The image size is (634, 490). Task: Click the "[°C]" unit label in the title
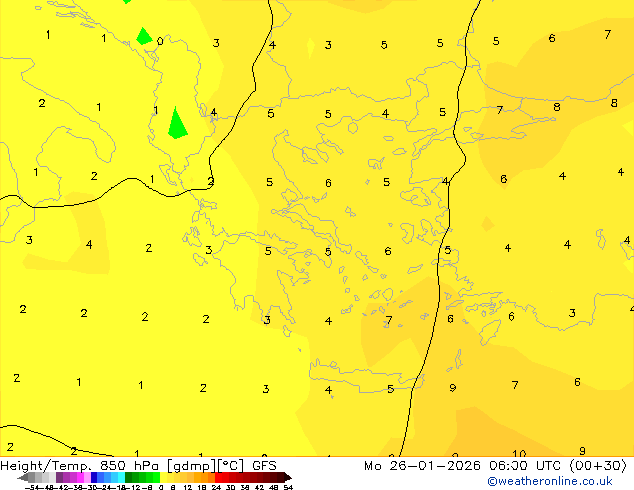tap(231, 466)
